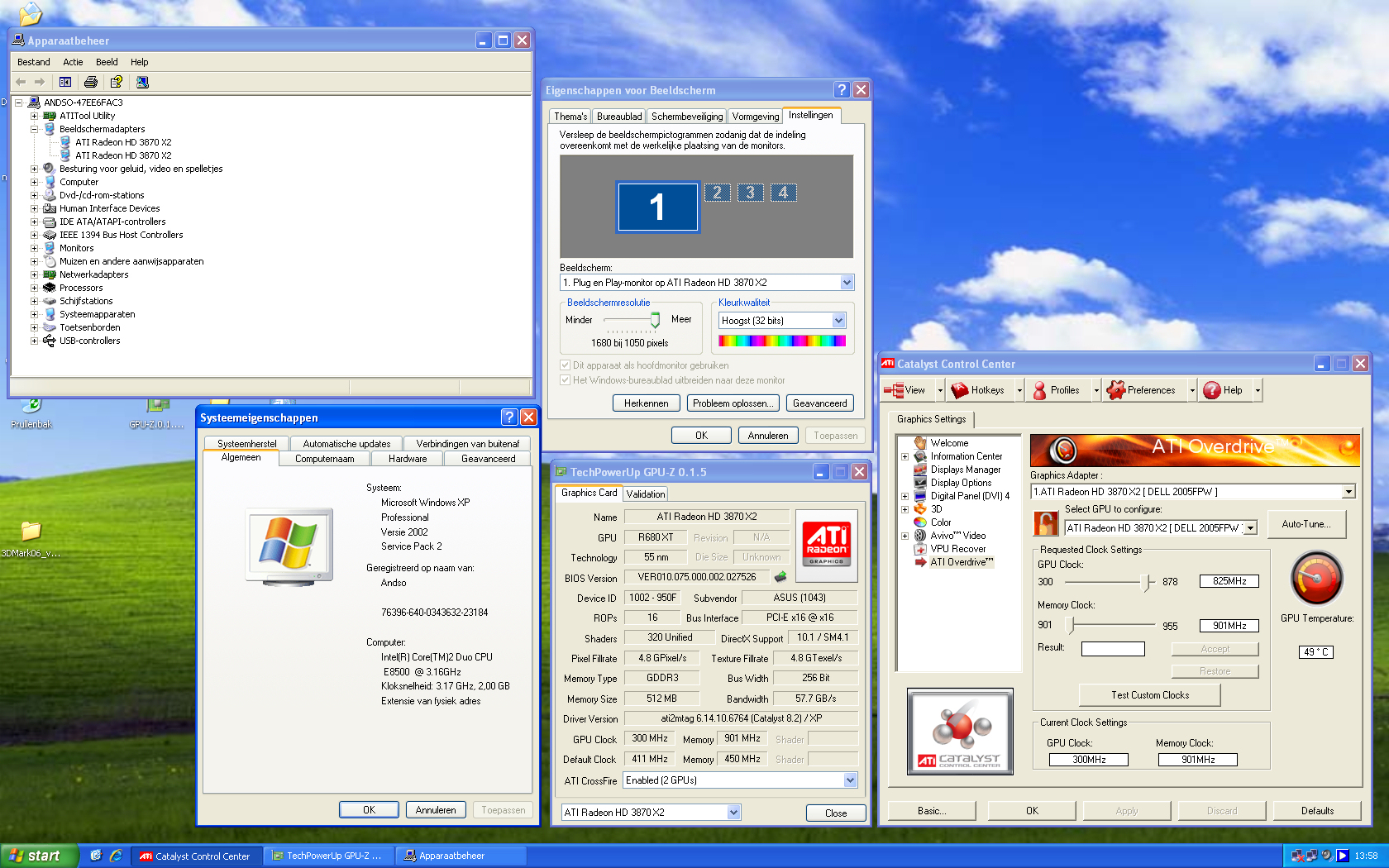Open the 3DMark06 folder on desktop
Screen dimensions: 1389x868
coord(31,539)
